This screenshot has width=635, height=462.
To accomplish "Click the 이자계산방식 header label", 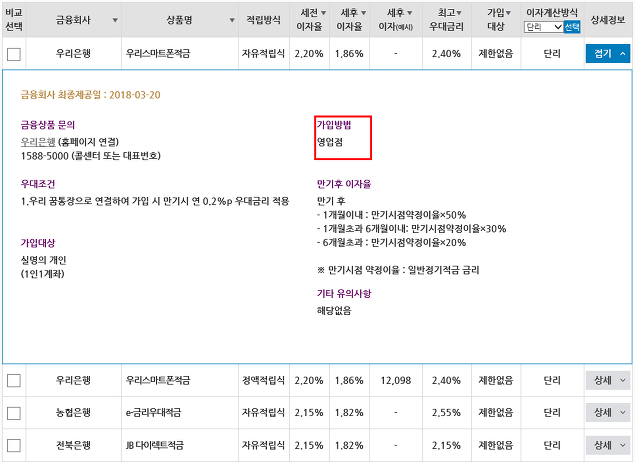I will (552, 13).
